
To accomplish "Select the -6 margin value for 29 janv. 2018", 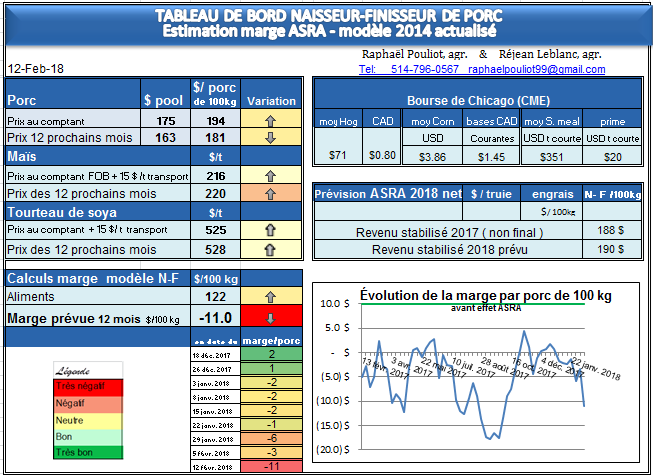I will coord(270,439).
